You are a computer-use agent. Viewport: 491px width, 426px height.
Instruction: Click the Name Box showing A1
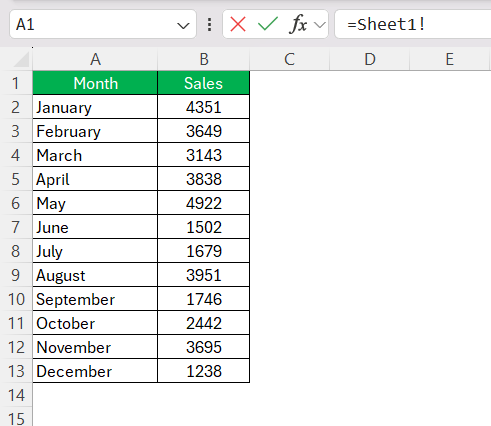[103, 24]
